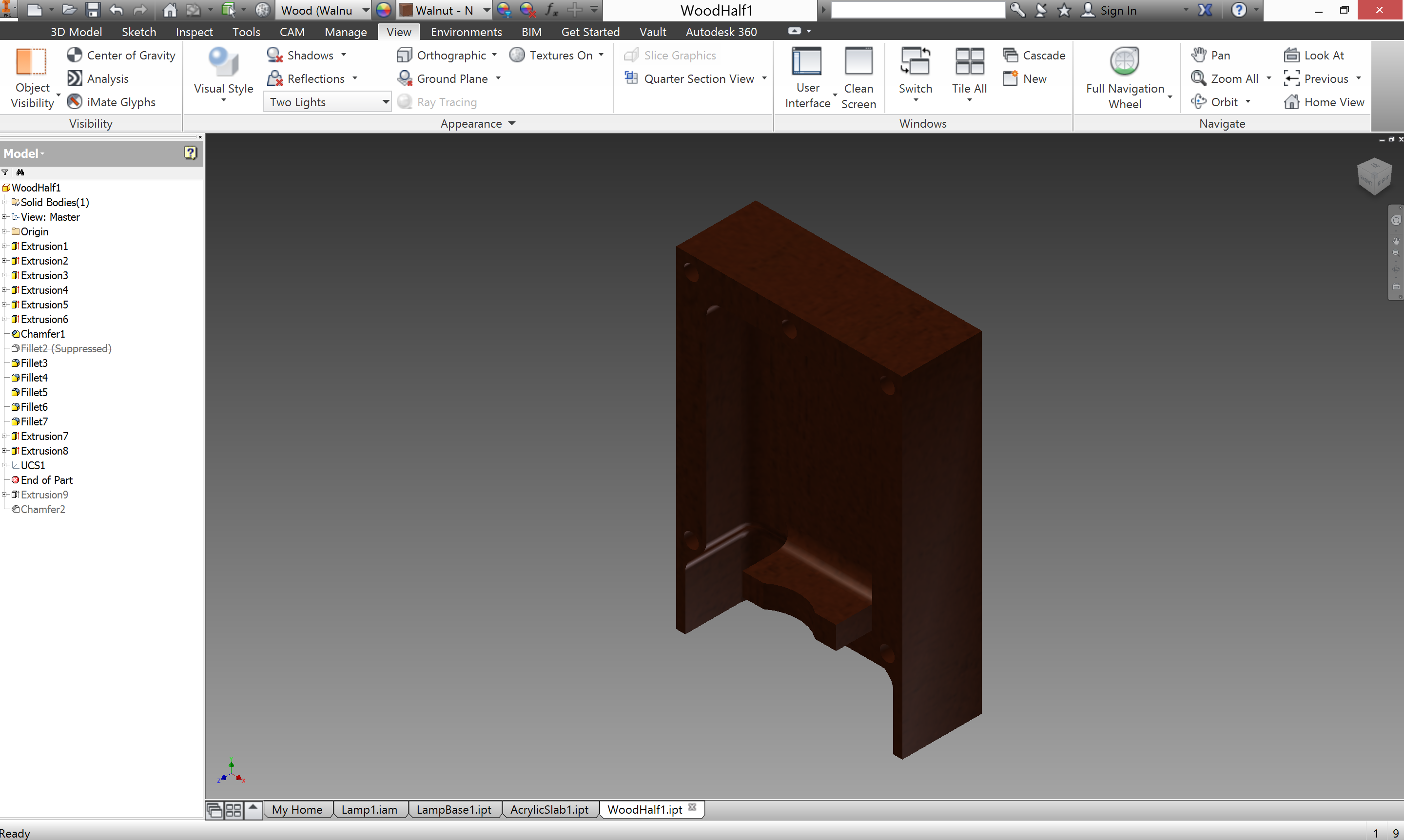This screenshot has width=1404, height=840.
Task: Switch to the AcrylicSlab1.ipt tab
Action: point(549,809)
